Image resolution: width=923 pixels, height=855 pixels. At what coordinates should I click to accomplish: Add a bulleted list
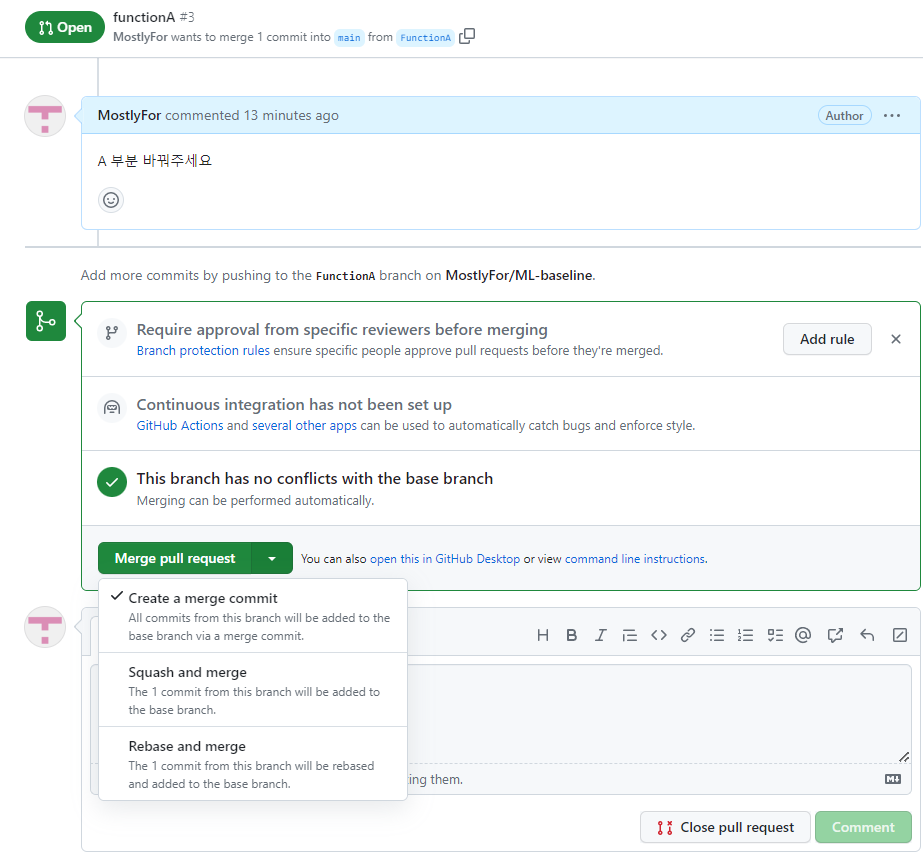coord(716,635)
